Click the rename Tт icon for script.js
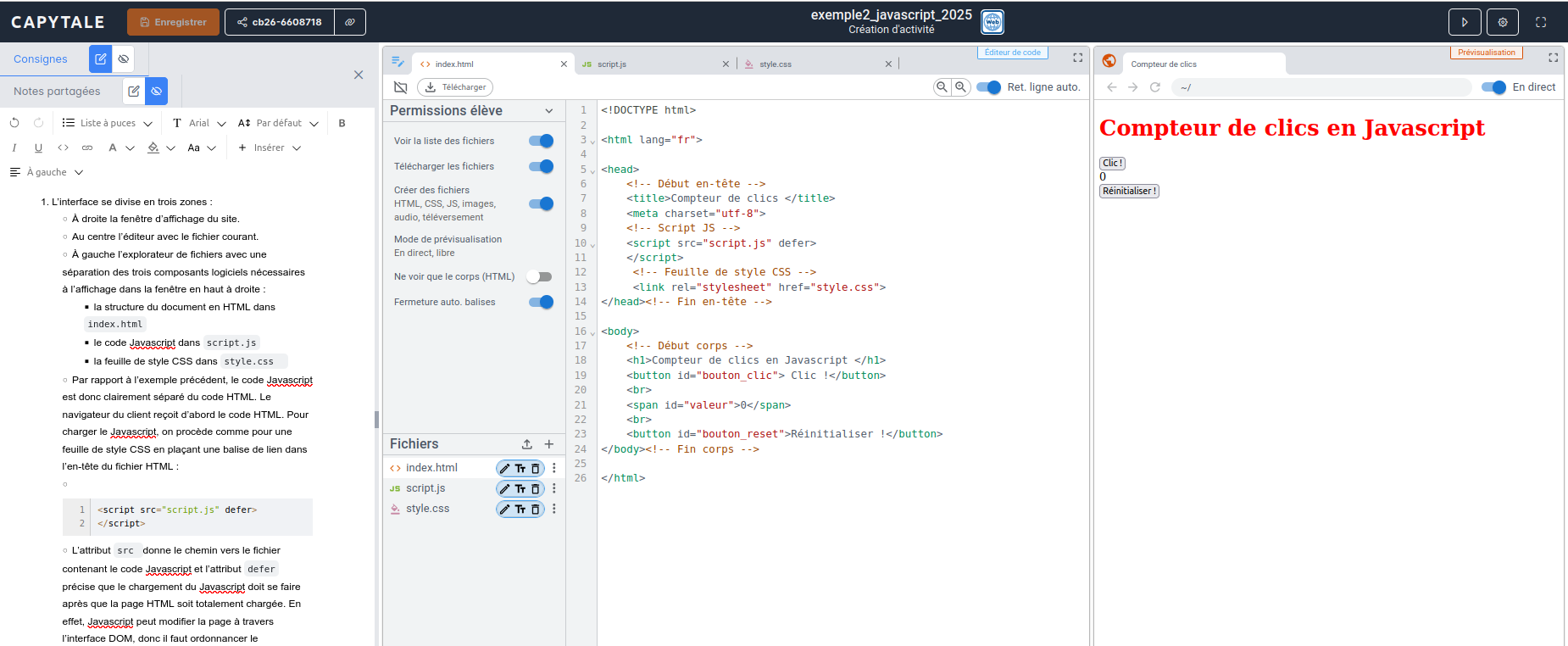Viewport: 1568px width, 646px height. coord(520,488)
